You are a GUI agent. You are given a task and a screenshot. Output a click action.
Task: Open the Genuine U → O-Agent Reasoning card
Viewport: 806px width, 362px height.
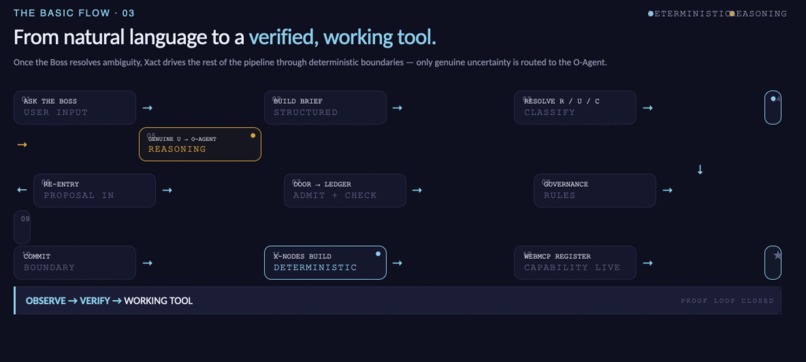pos(200,144)
